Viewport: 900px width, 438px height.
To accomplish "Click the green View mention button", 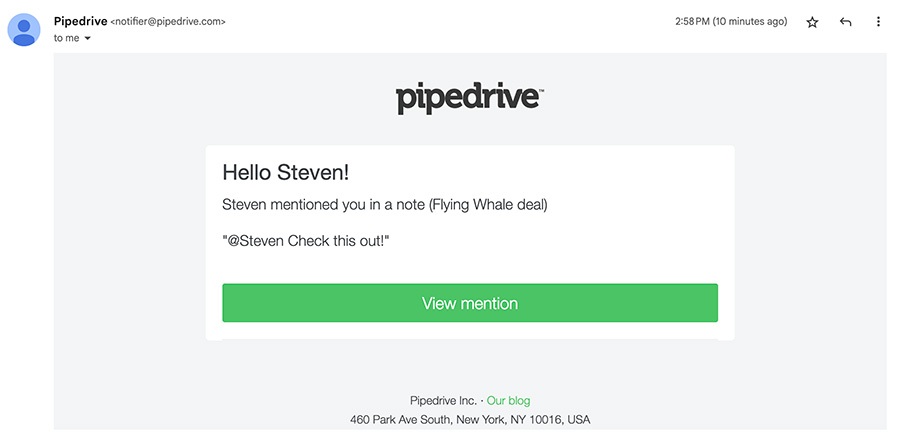I will pos(470,303).
